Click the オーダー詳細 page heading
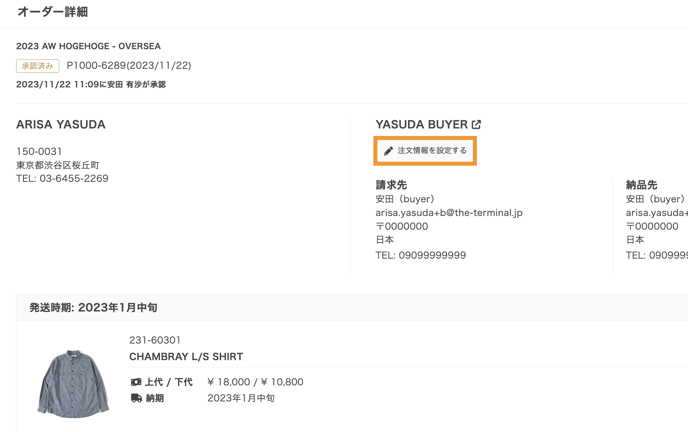The width and height of the screenshot is (688, 432). 52,12
